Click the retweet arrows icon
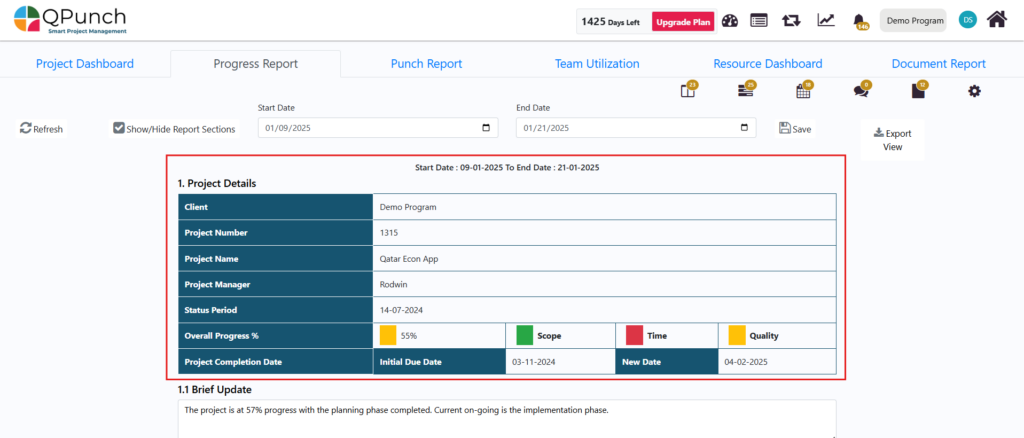 pyautogui.click(x=791, y=21)
